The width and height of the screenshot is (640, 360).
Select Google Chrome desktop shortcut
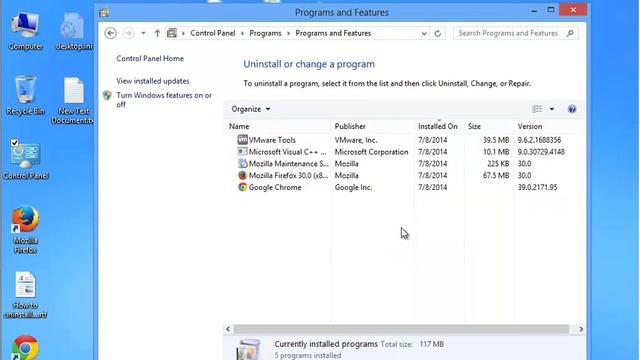click(x=25, y=348)
